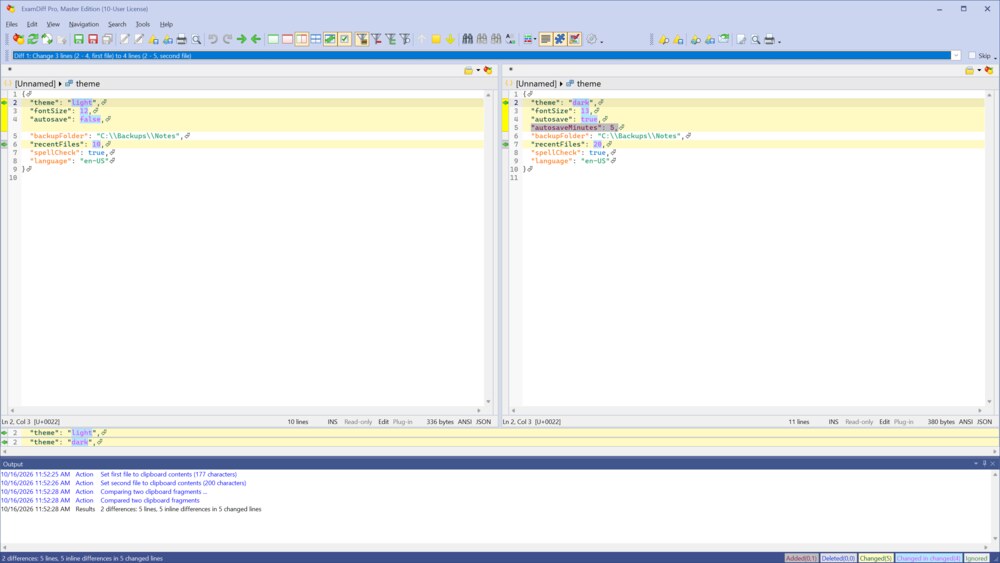Toggle horizontal split view layout

pyautogui.click(x=316, y=40)
